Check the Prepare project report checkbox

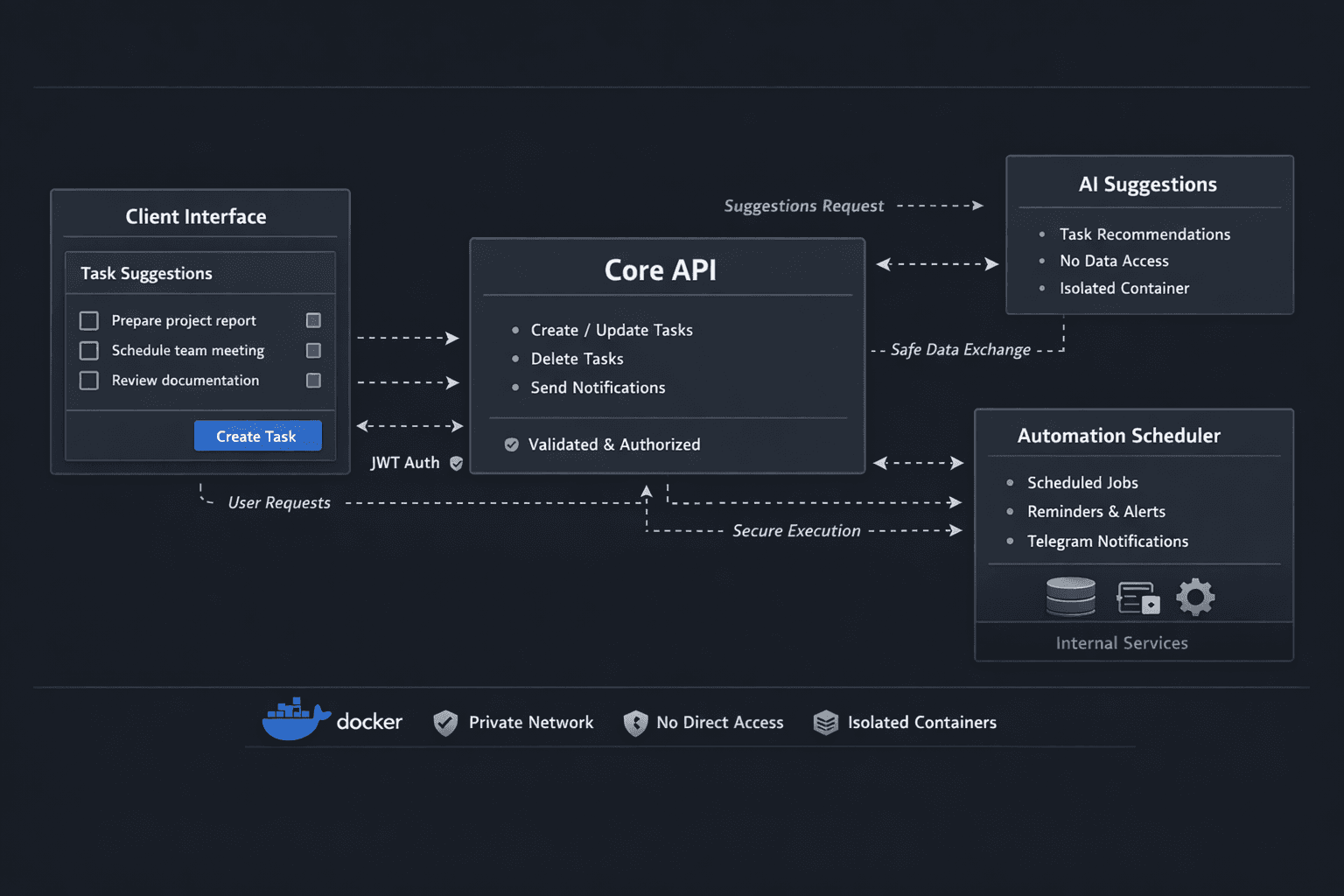tap(88, 320)
